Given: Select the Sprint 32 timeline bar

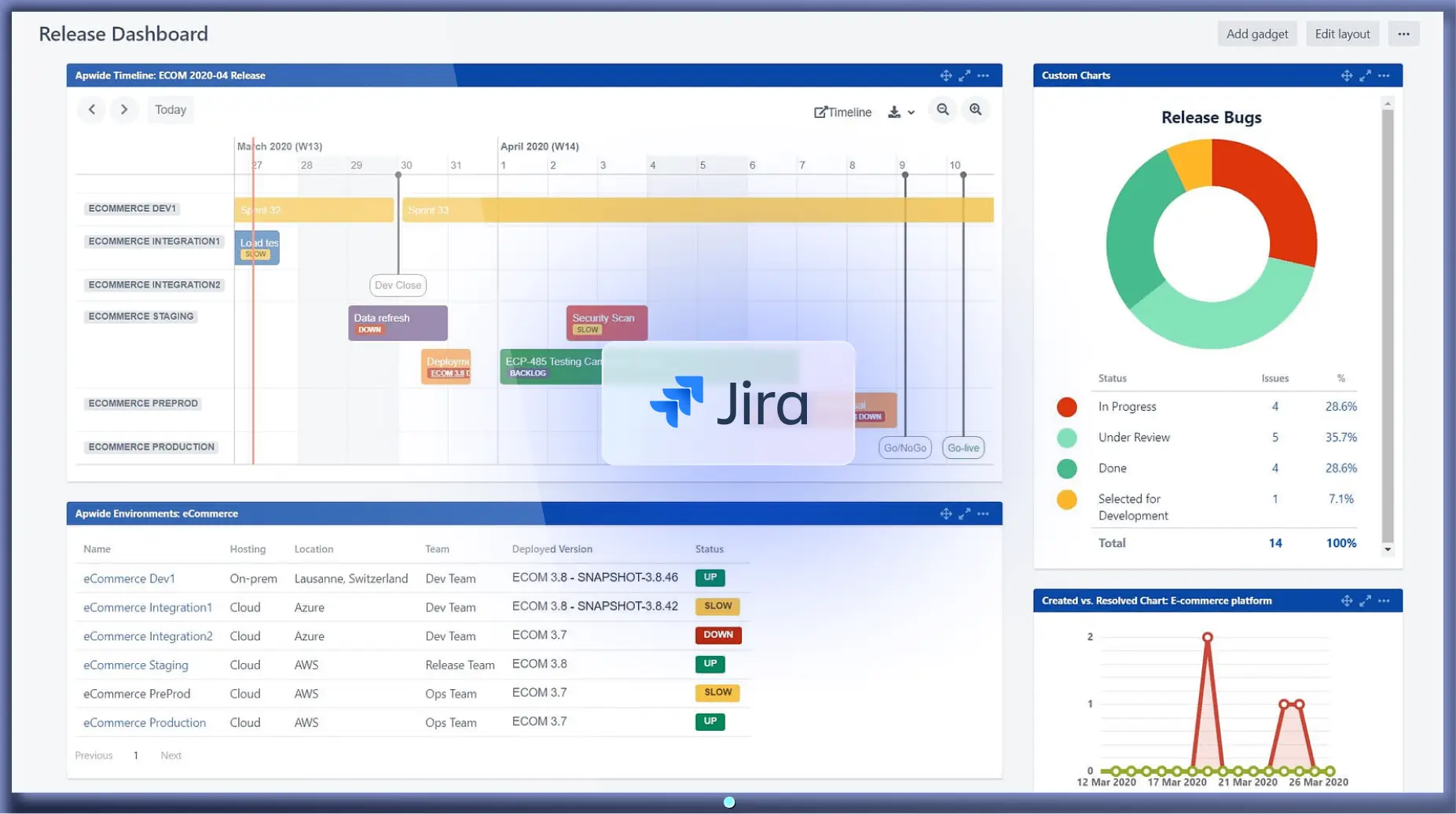Looking at the screenshot, I should click(x=314, y=210).
